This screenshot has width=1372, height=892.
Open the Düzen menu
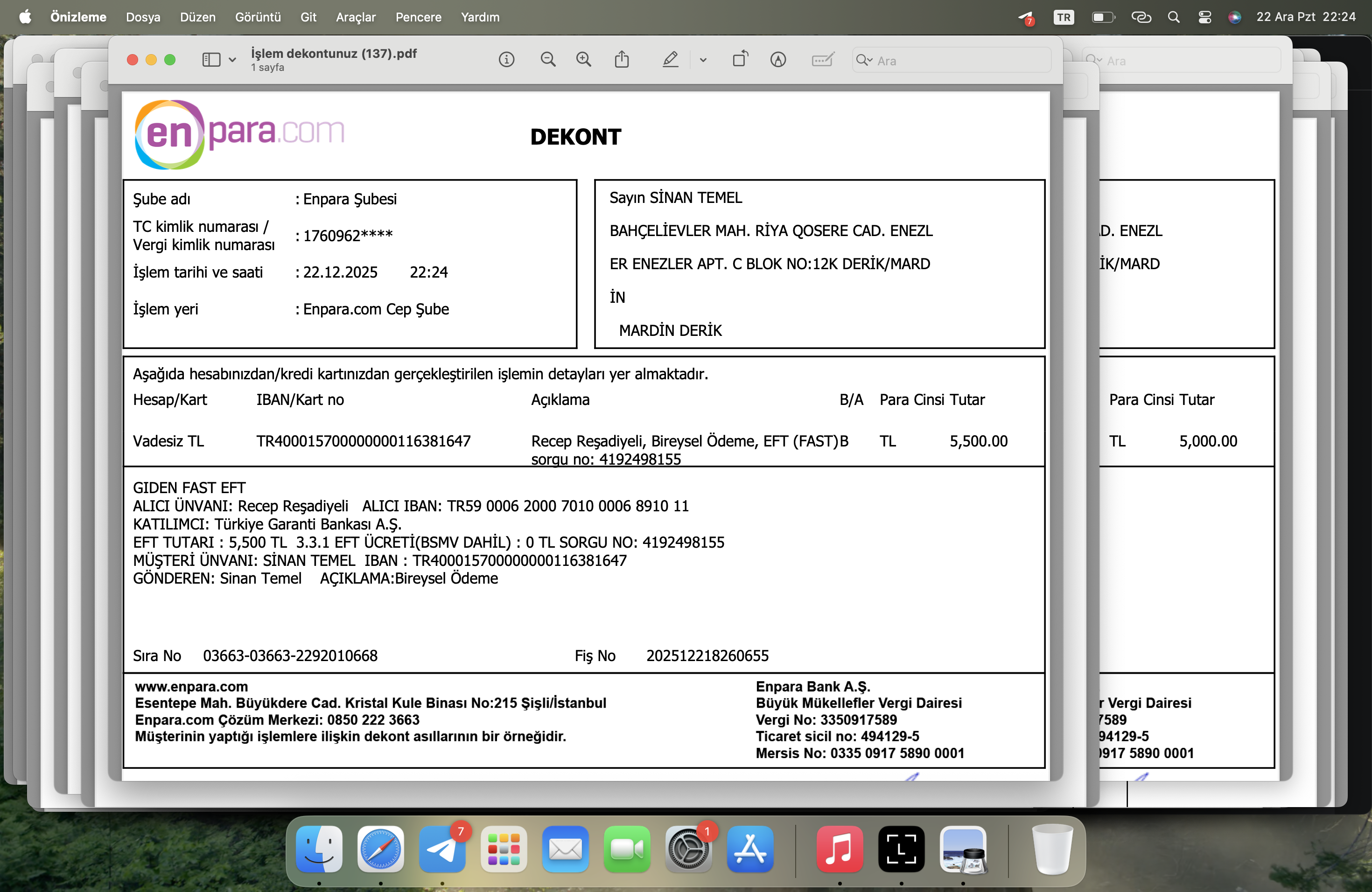click(198, 17)
